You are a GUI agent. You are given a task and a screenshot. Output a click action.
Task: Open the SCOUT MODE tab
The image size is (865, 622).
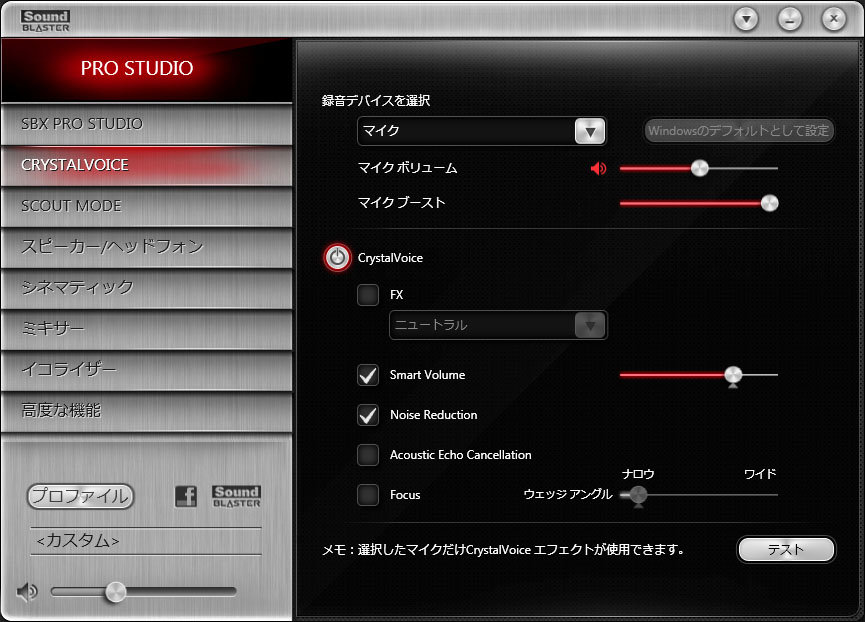pyautogui.click(x=146, y=206)
